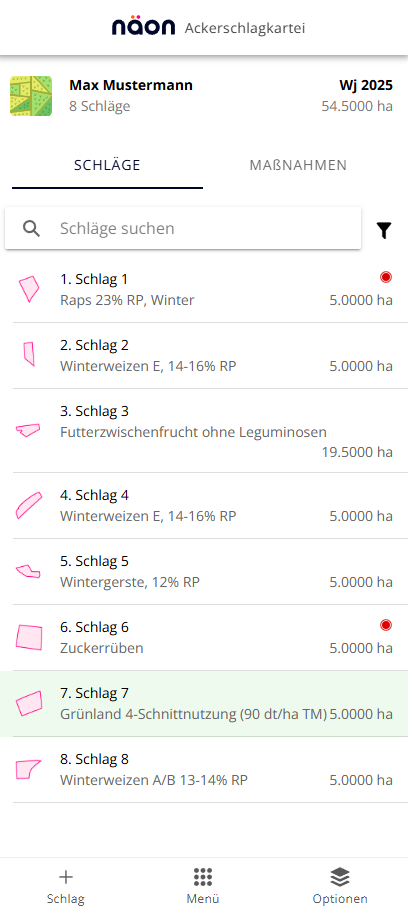Click the Wj 2025 year label
The image size is (408, 914).
coord(366,86)
